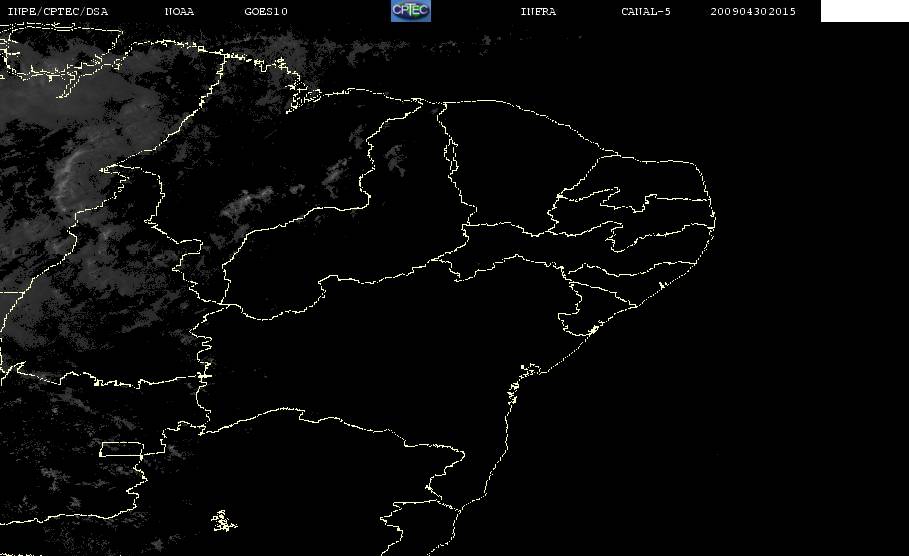This screenshot has height=556, width=909.
Task: Click the white box in top-right corner
Action: [864, 11]
